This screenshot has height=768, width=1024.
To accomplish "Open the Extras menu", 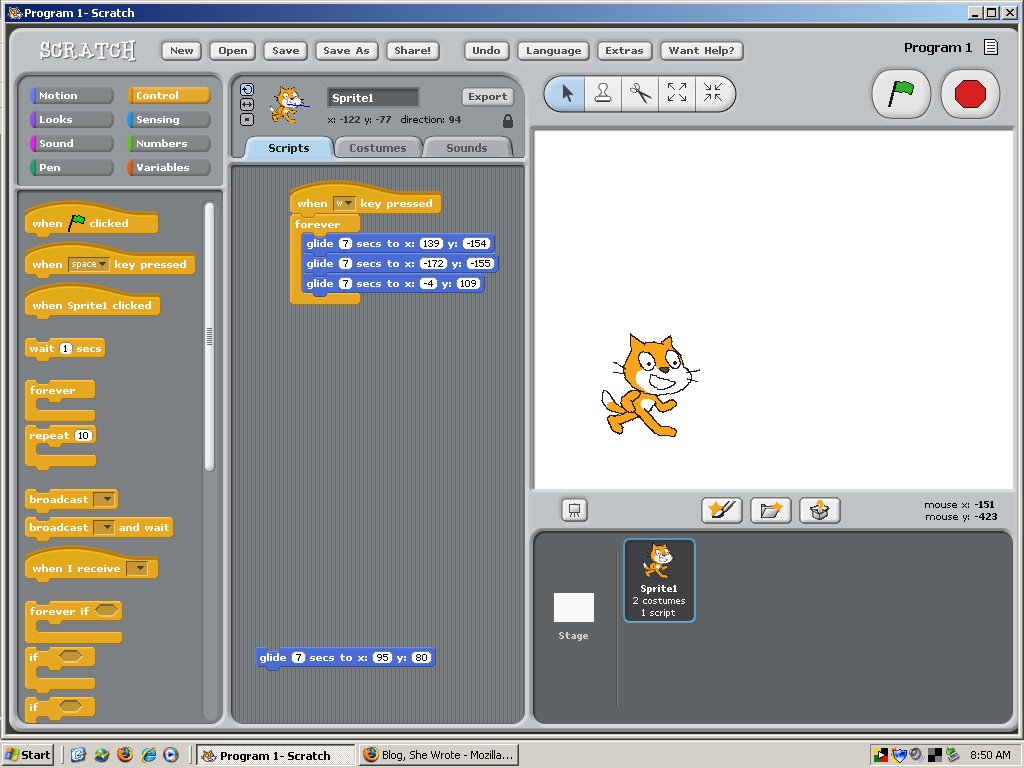I will coord(624,50).
